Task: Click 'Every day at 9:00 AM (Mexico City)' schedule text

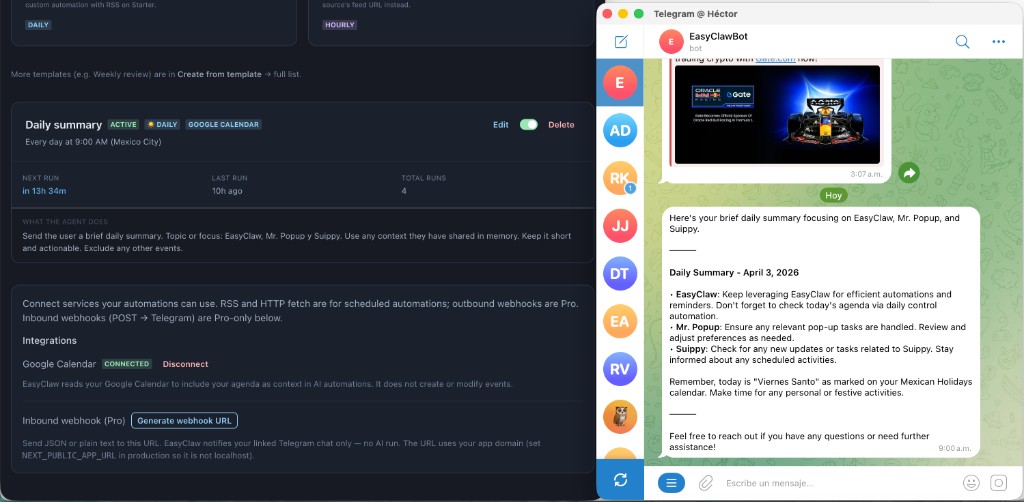Action: 93,142
